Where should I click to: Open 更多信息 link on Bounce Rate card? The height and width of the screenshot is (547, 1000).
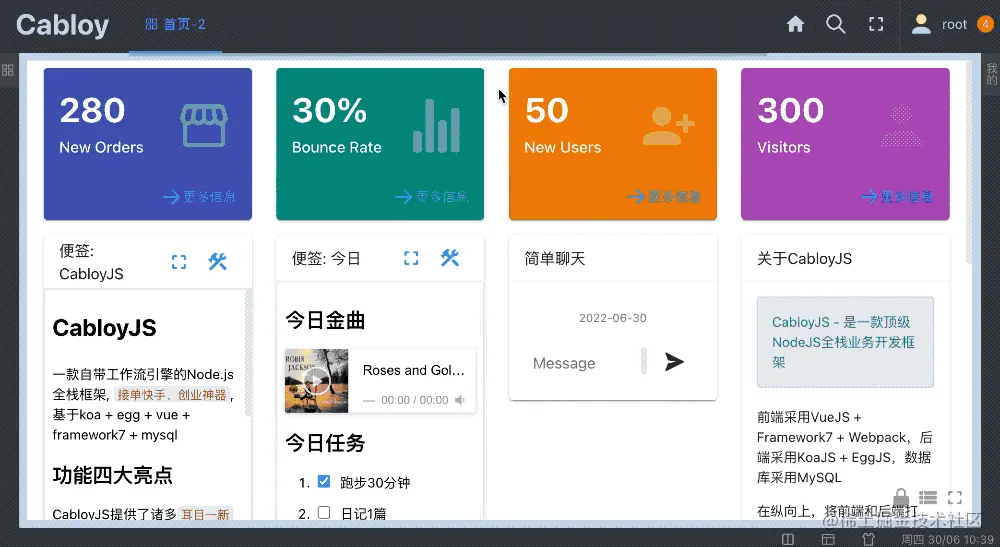tap(431, 196)
